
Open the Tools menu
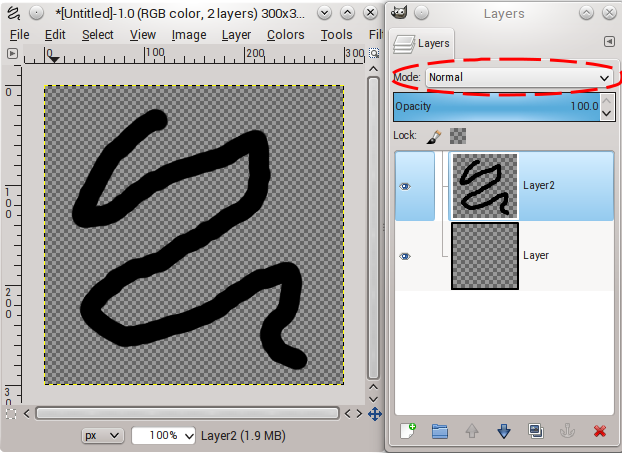[x=336, y=35]
